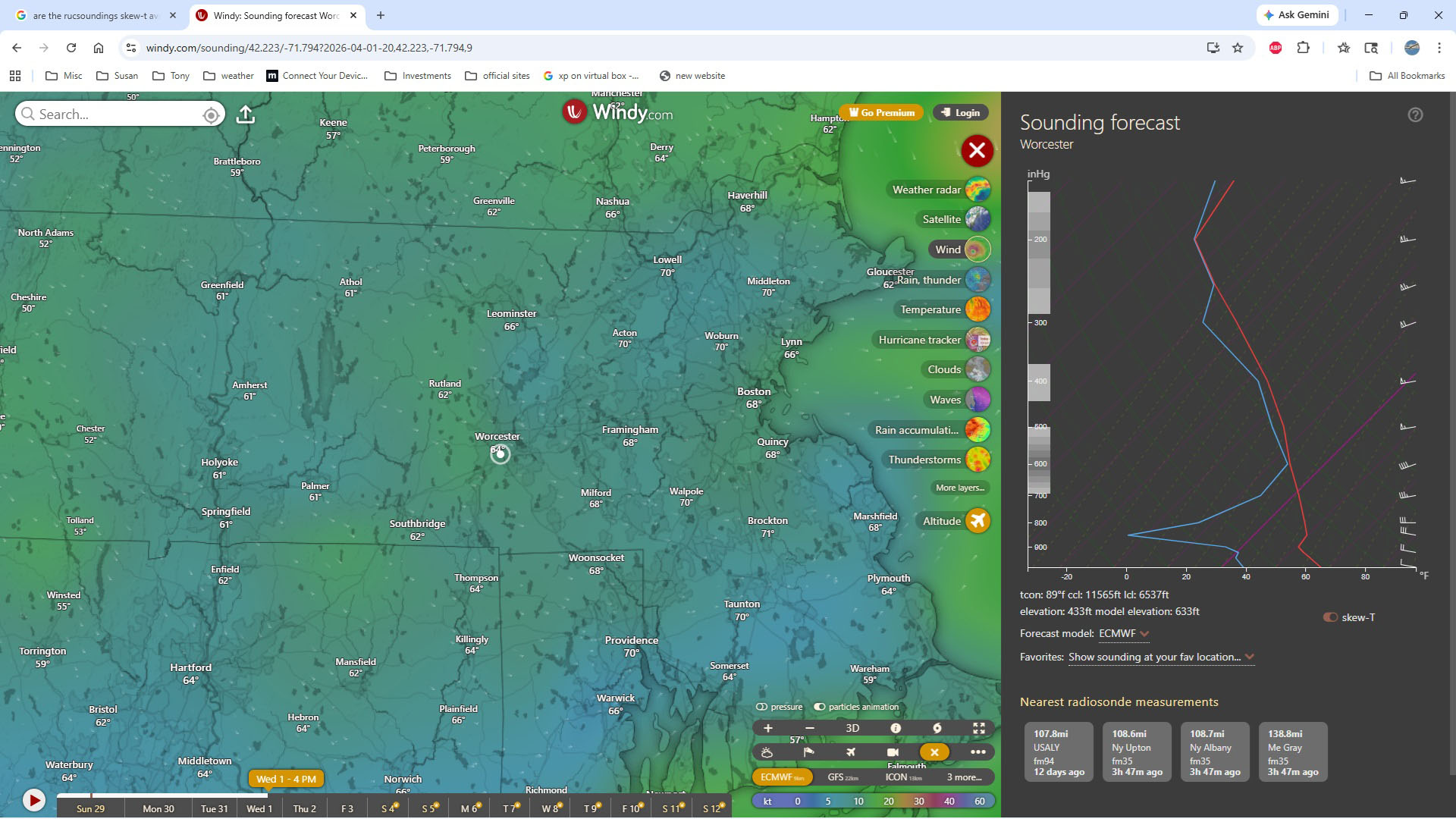Switch to the Thunderstorms layer icon
The height and width of the screenshot is (819, 1456).
[977, 460]
